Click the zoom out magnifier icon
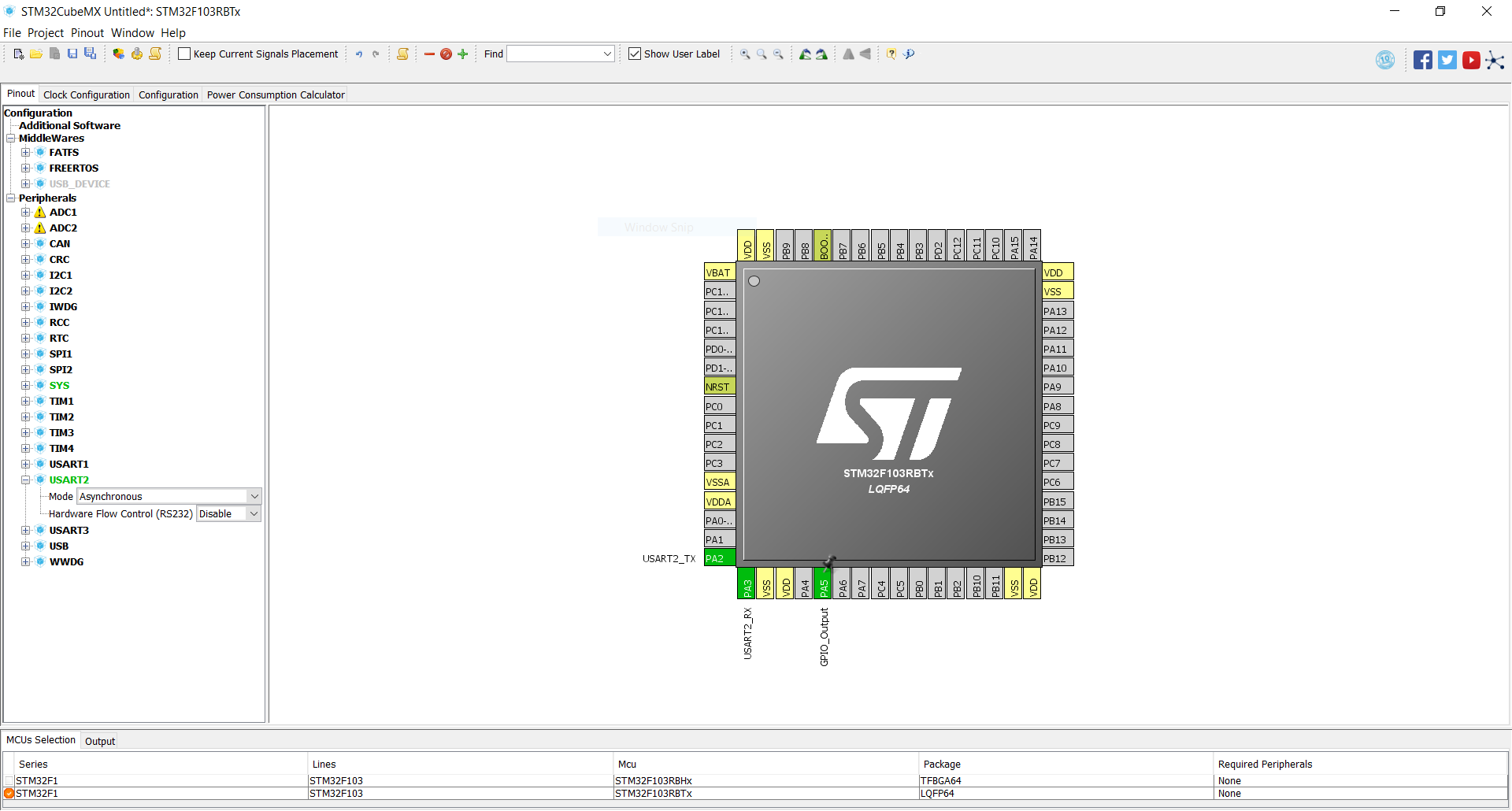The width and height of the screenshot is (1512, 811). tap(778, 54)
